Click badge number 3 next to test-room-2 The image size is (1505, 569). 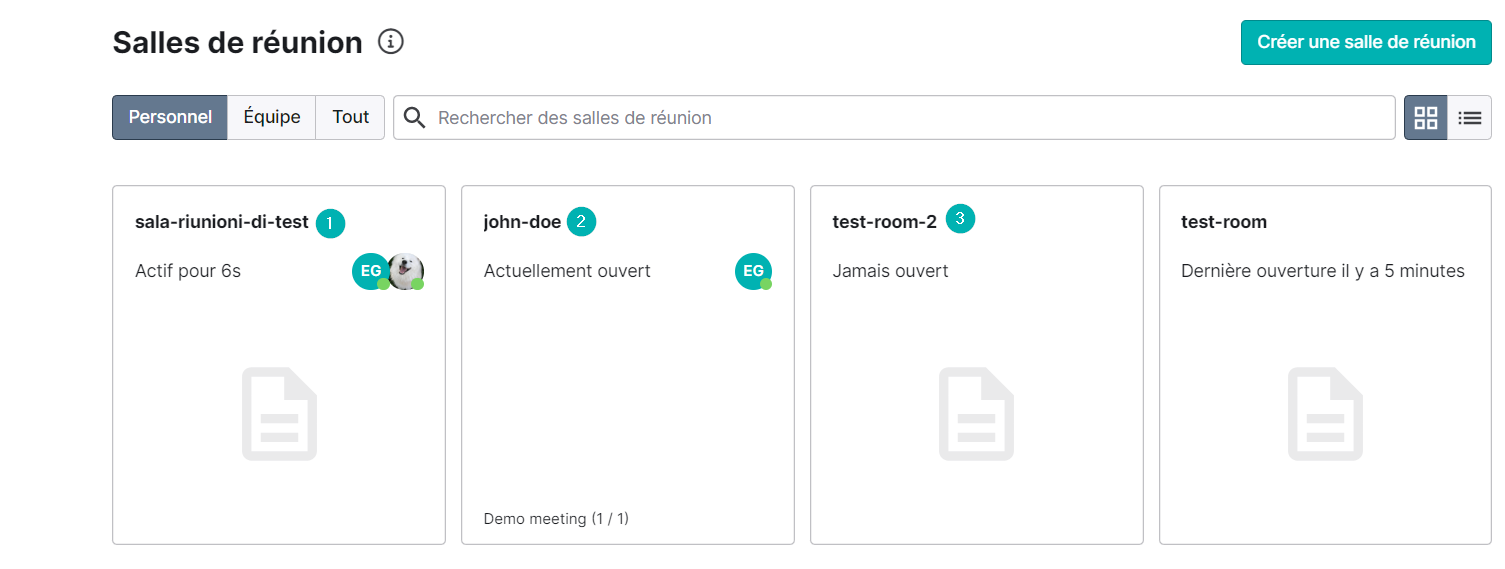click(960, 218)
